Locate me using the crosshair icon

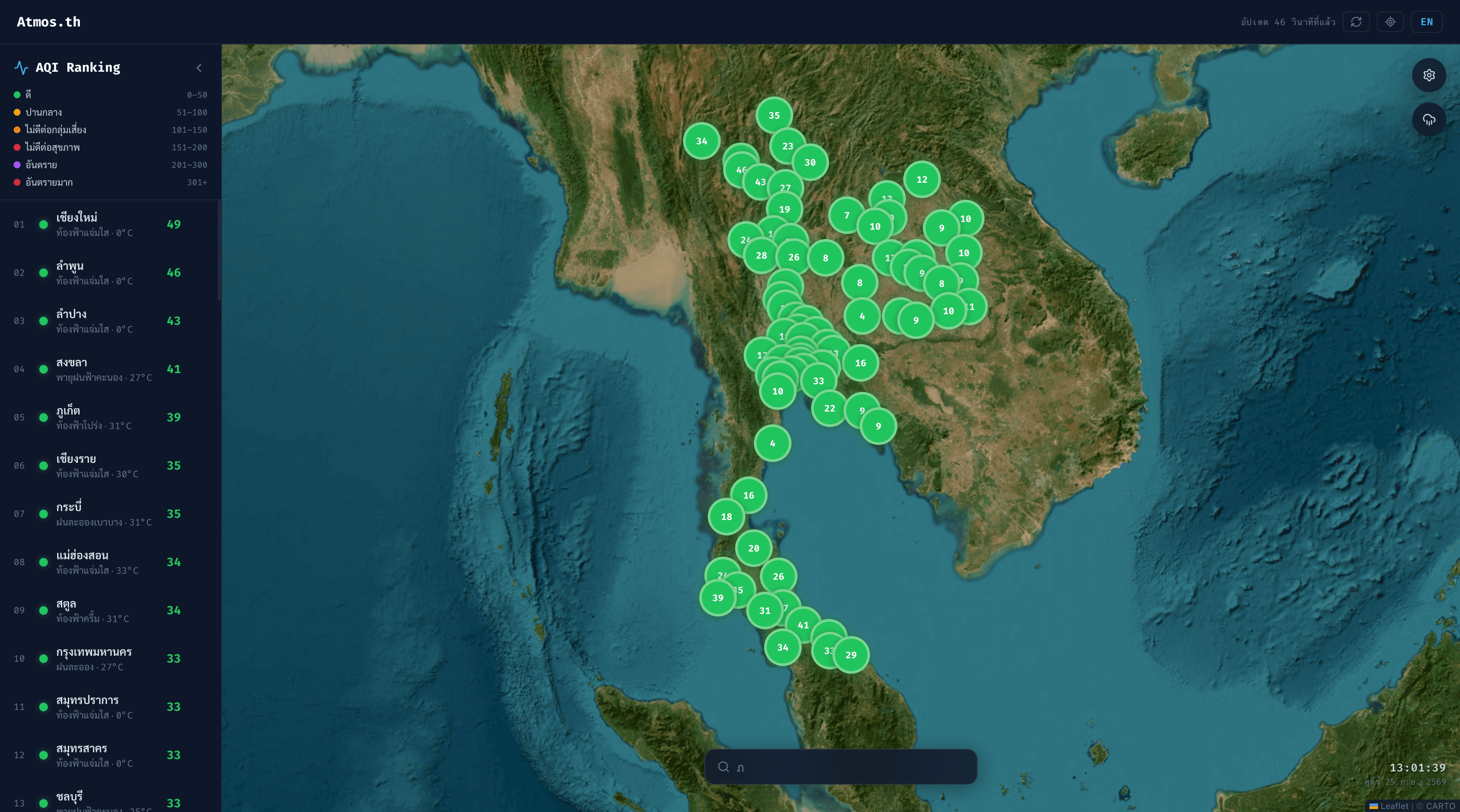tap(1390, 21)
